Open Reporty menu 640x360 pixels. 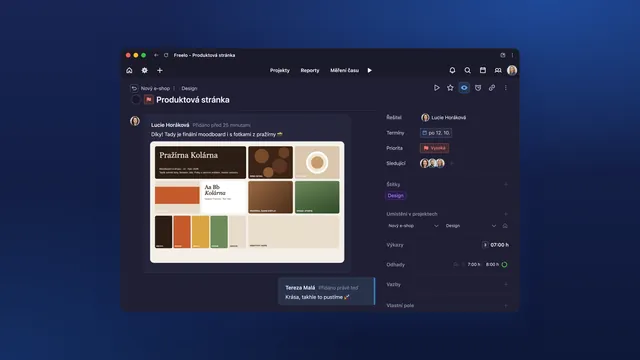[x=310, y=70]
